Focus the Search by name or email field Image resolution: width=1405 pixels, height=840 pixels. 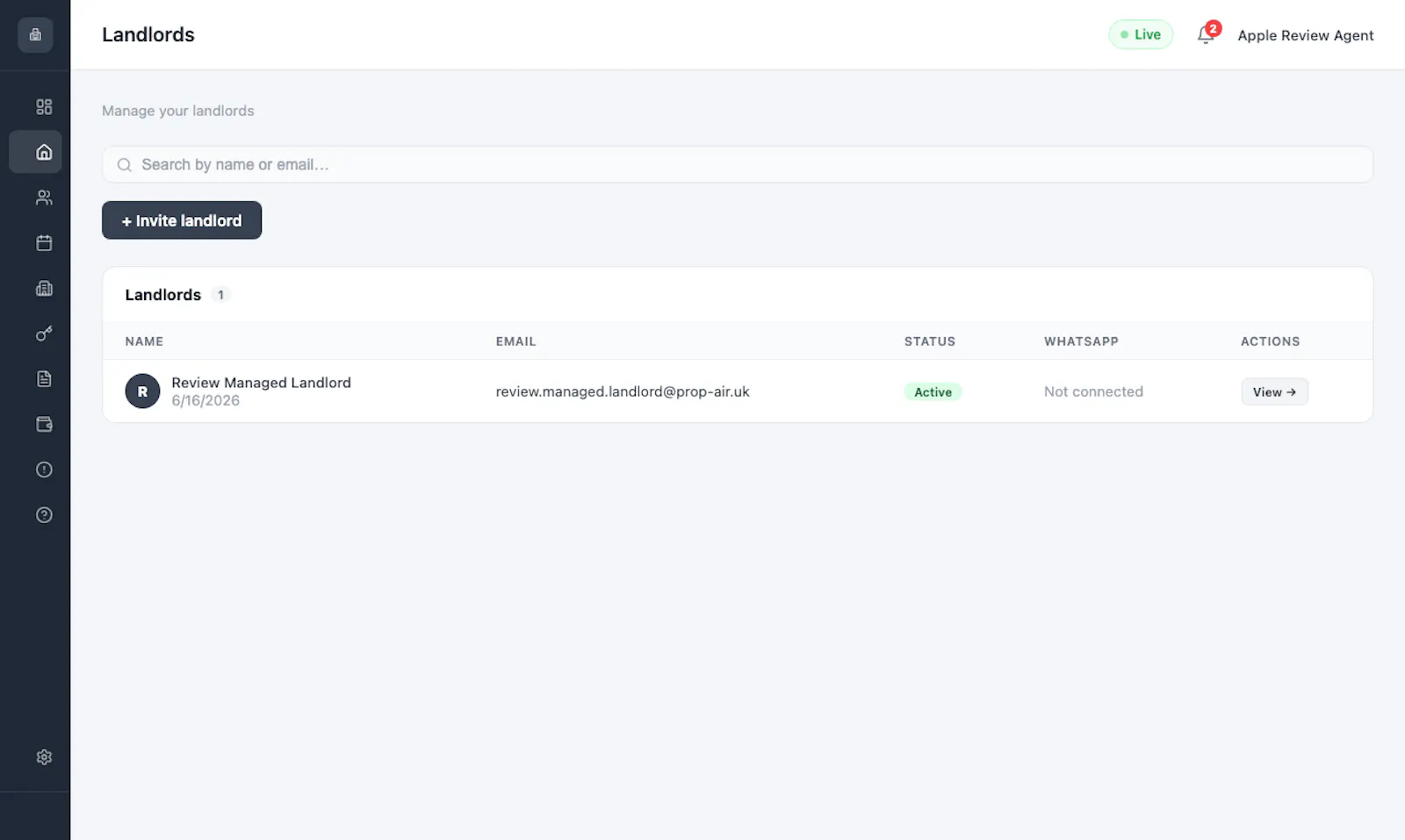[x=738, y=164]
